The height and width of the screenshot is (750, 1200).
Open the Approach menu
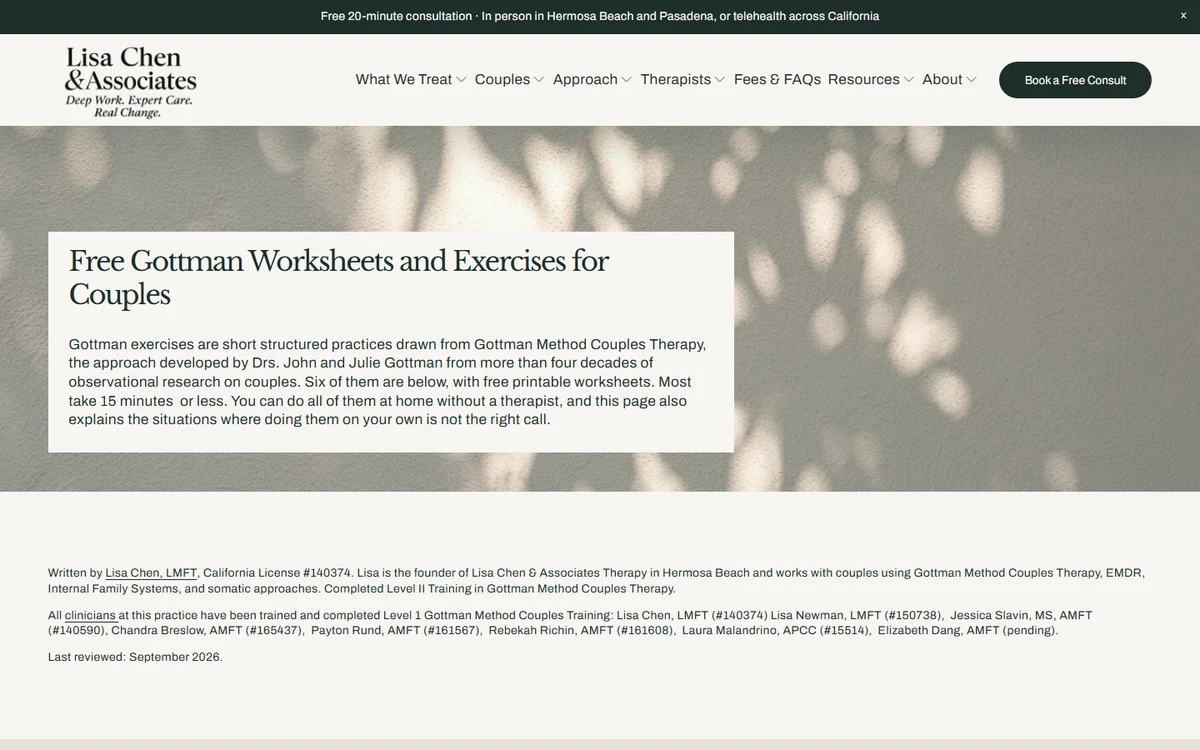click(585, 80)
